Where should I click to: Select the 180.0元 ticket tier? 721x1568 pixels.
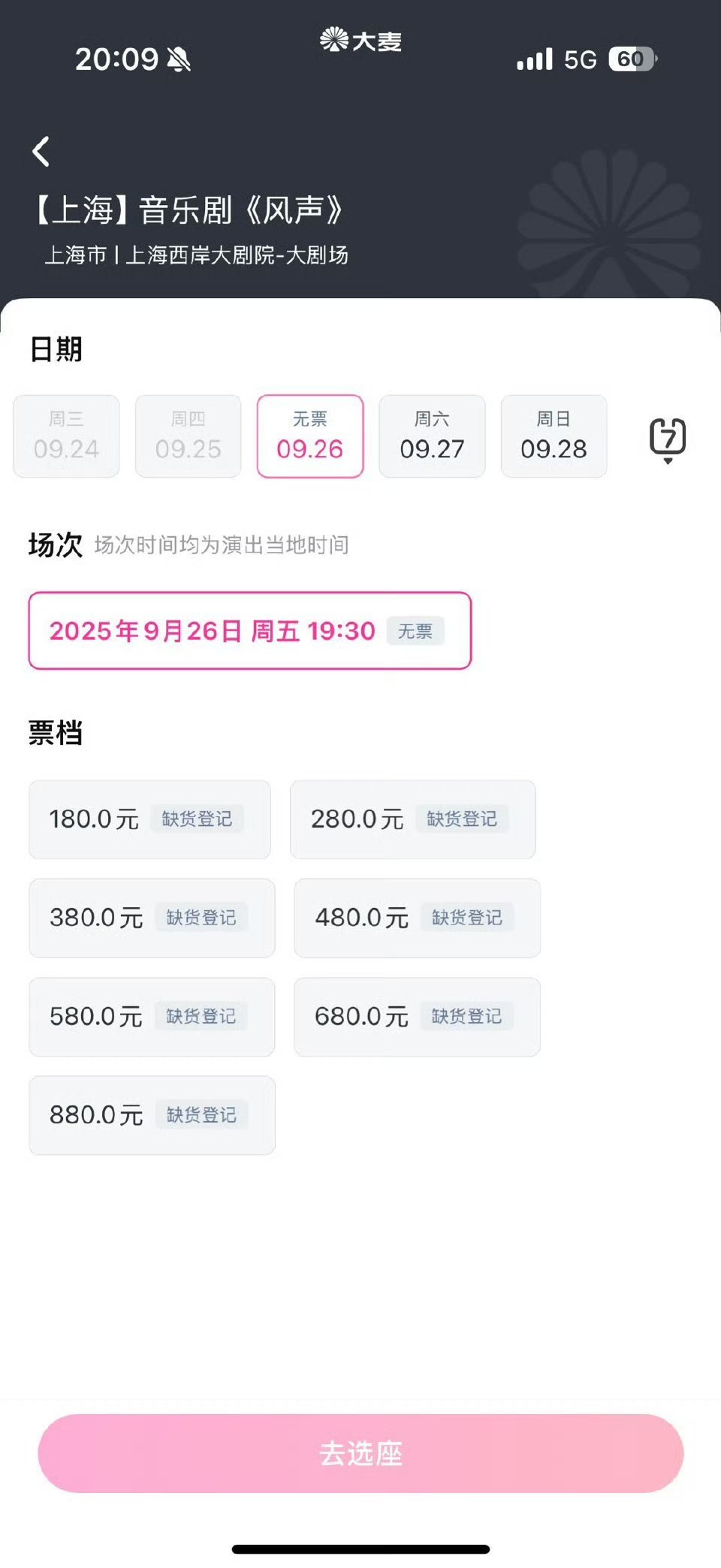(149, 819)
